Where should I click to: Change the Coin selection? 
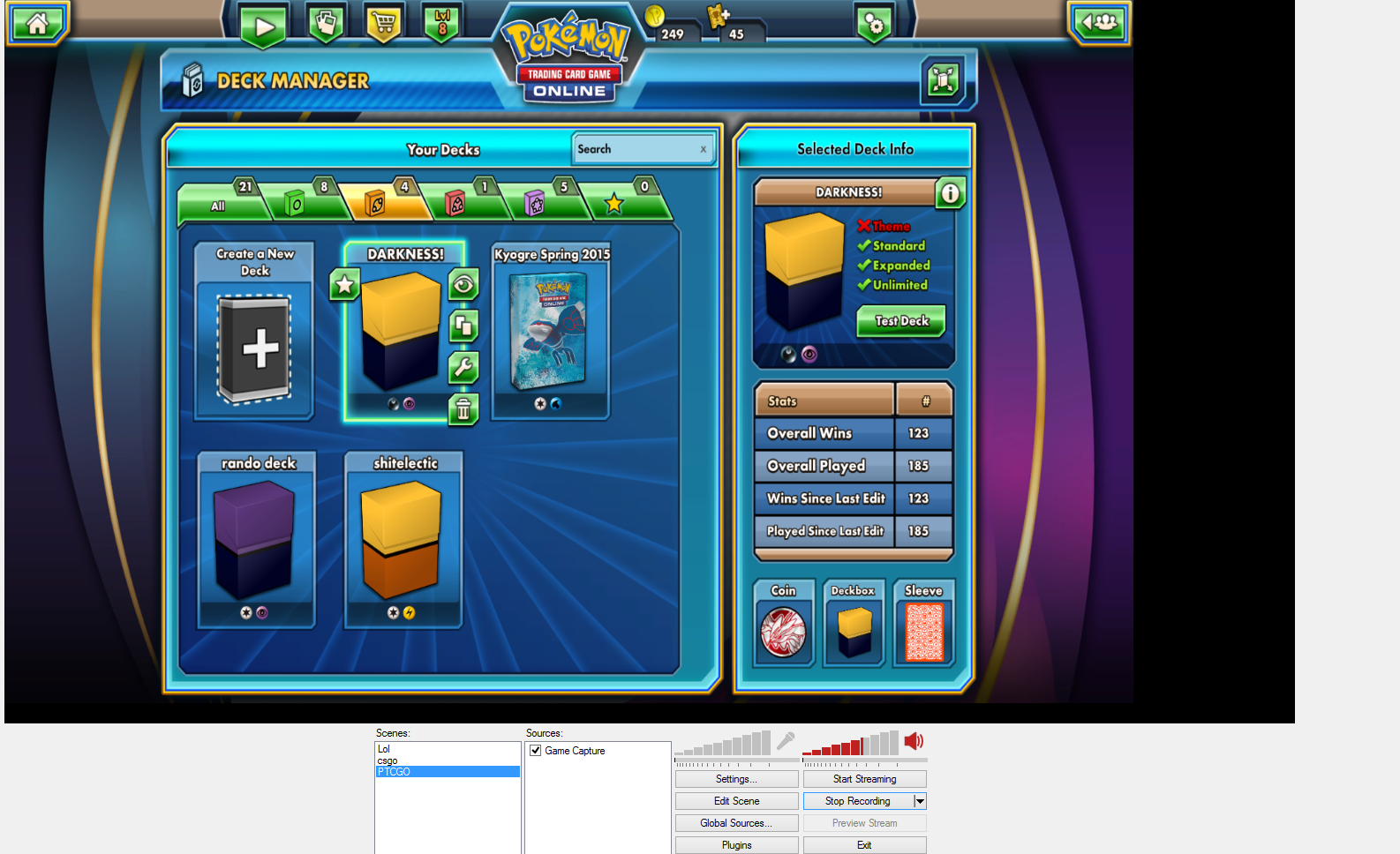click(x=784, y=622)
